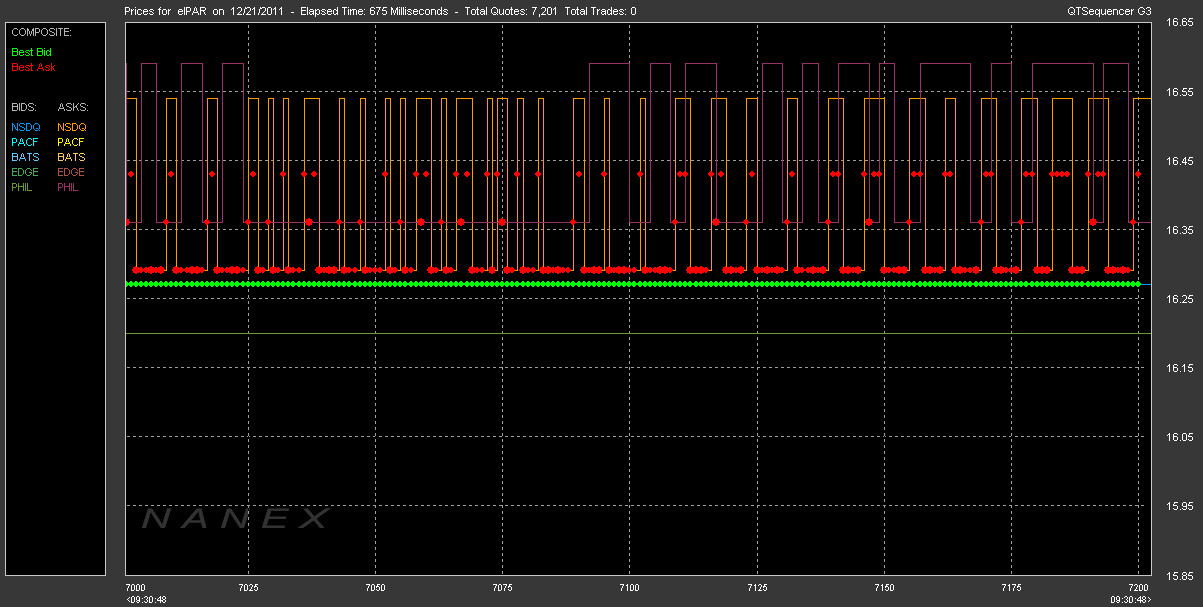Image resolution: width=1203 pixels, height=607 pixels.
Task: Click the Best Bid legend entry
Action: (31, 52)
